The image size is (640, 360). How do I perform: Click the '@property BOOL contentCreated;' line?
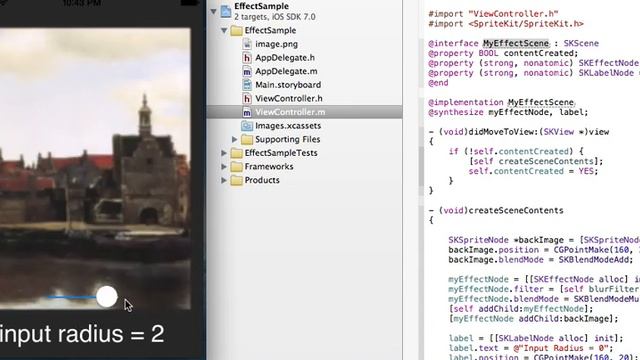pos(503,53)
